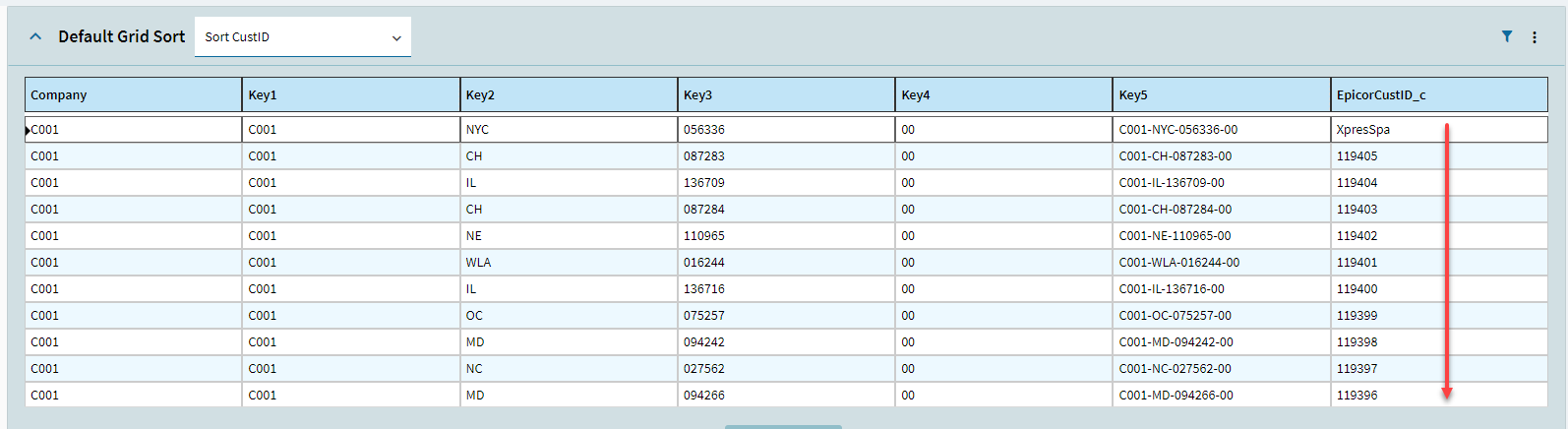
Task: Click the C001-WLA-016244-00 cell
Action: (x=1222, y=263)
